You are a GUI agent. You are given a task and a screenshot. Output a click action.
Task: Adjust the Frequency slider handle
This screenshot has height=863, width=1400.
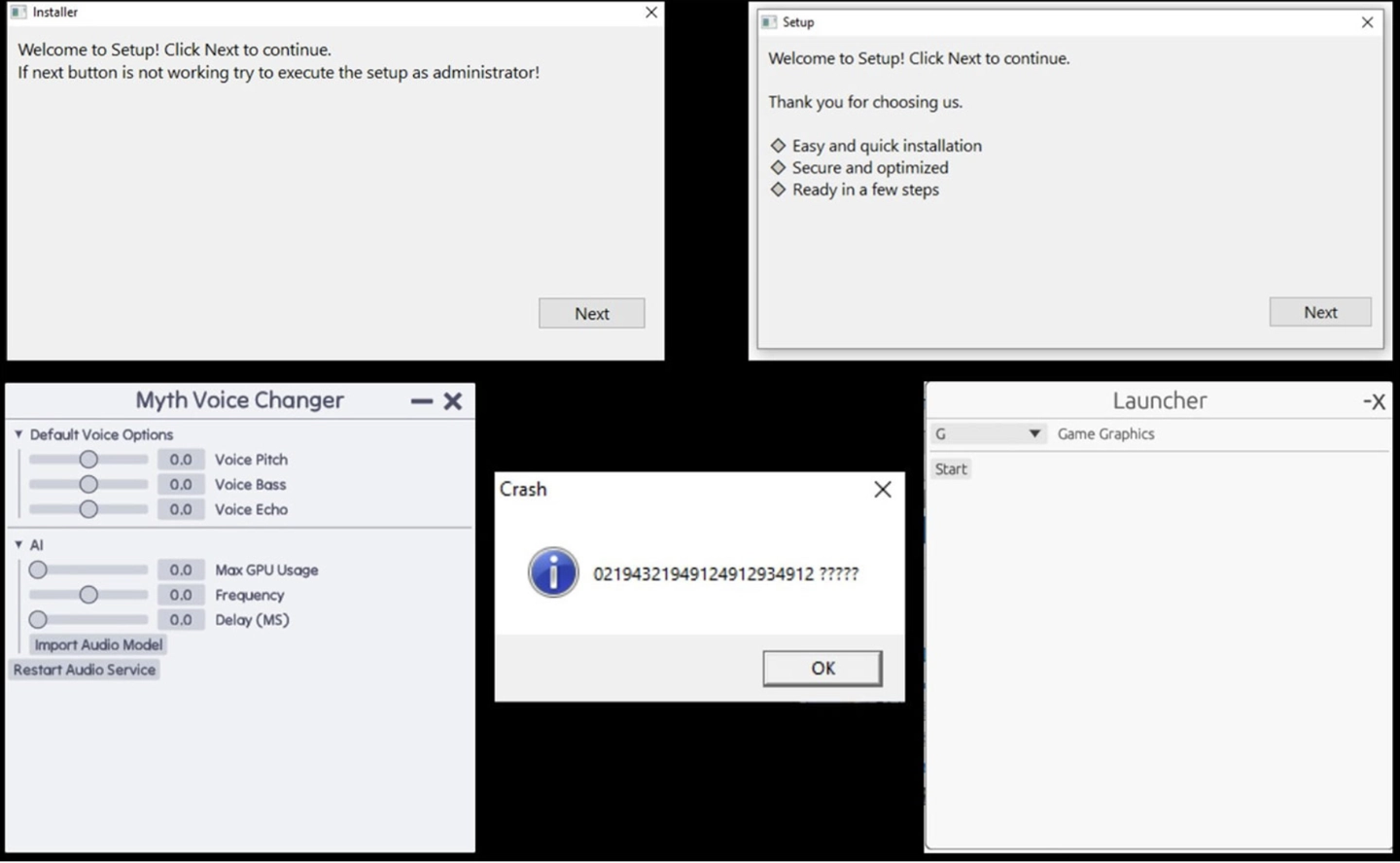[88, 595]
